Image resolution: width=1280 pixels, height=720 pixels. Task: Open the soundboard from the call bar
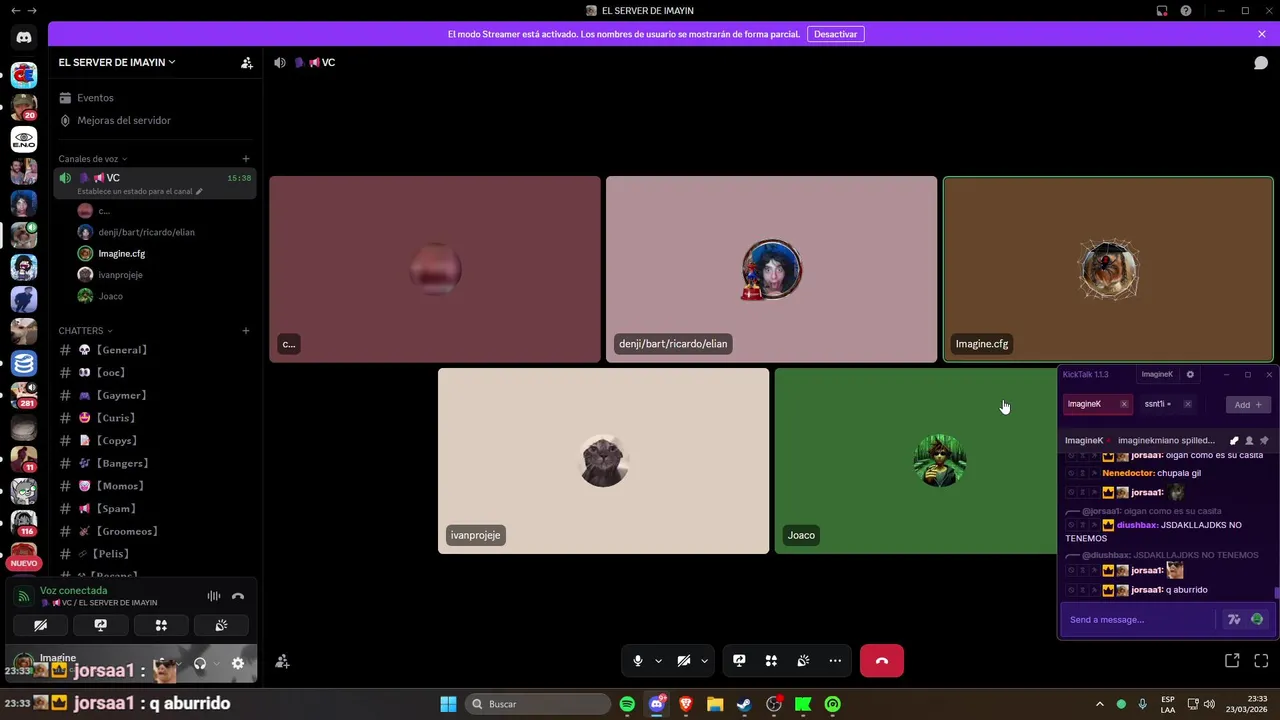point(803,661)
